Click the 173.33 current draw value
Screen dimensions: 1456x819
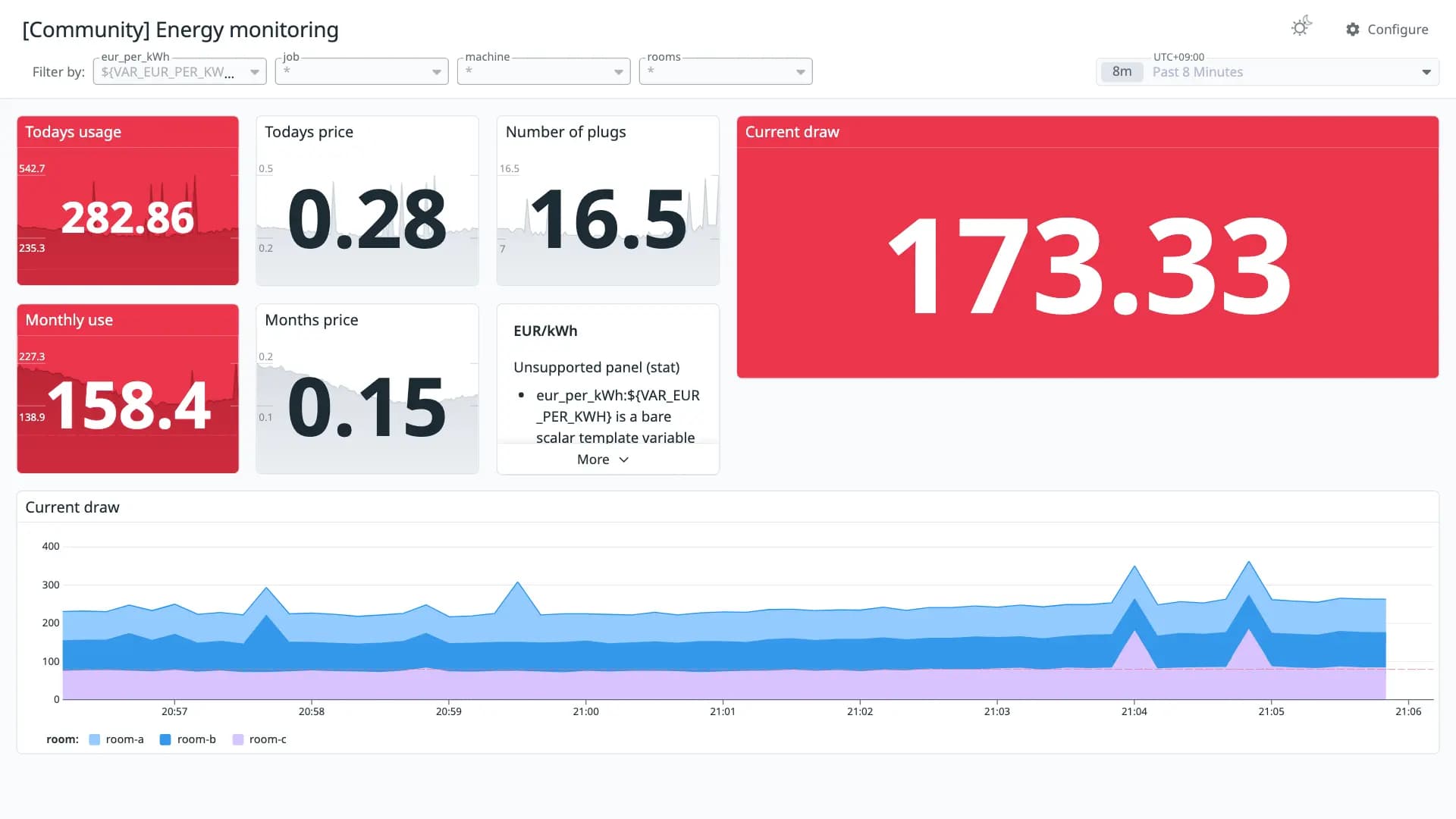(1088, 265)
